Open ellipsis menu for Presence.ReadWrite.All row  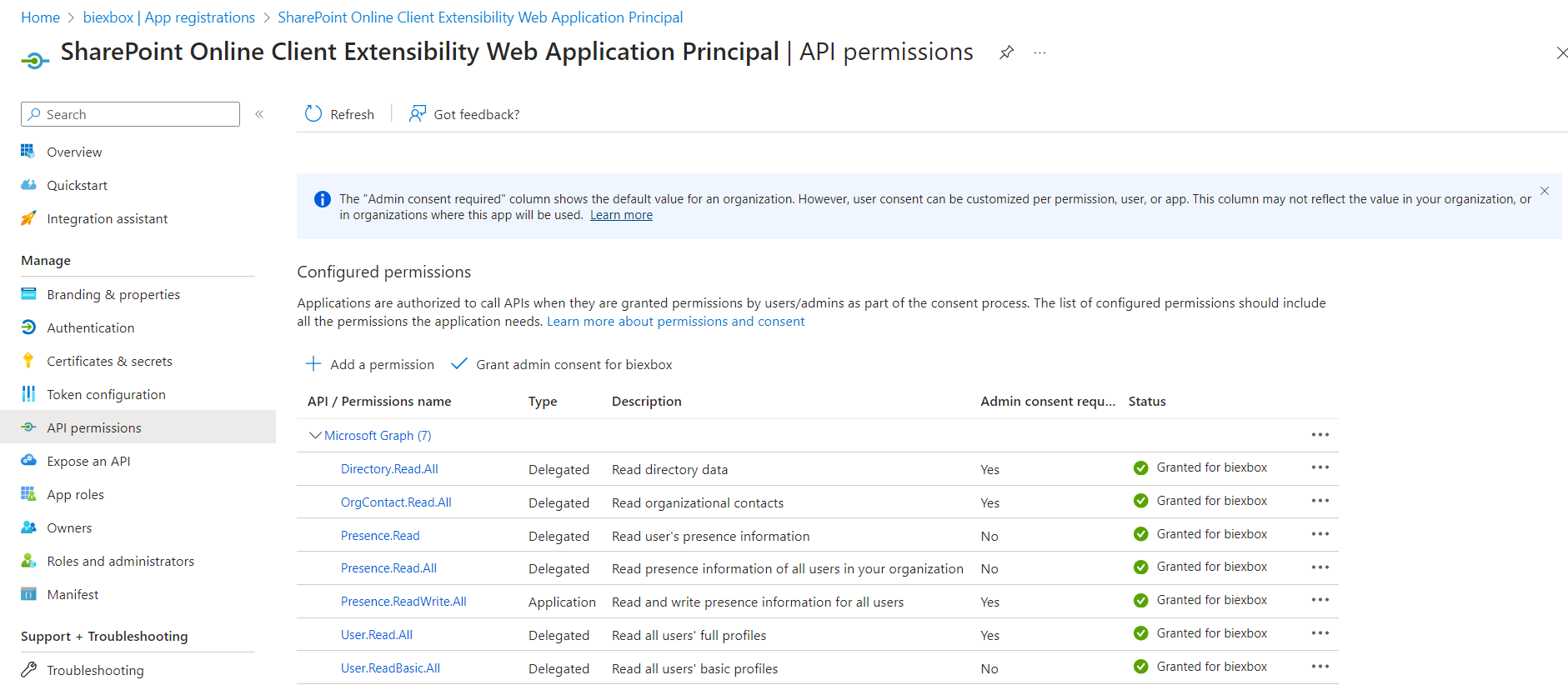[x=1320, y=600]
